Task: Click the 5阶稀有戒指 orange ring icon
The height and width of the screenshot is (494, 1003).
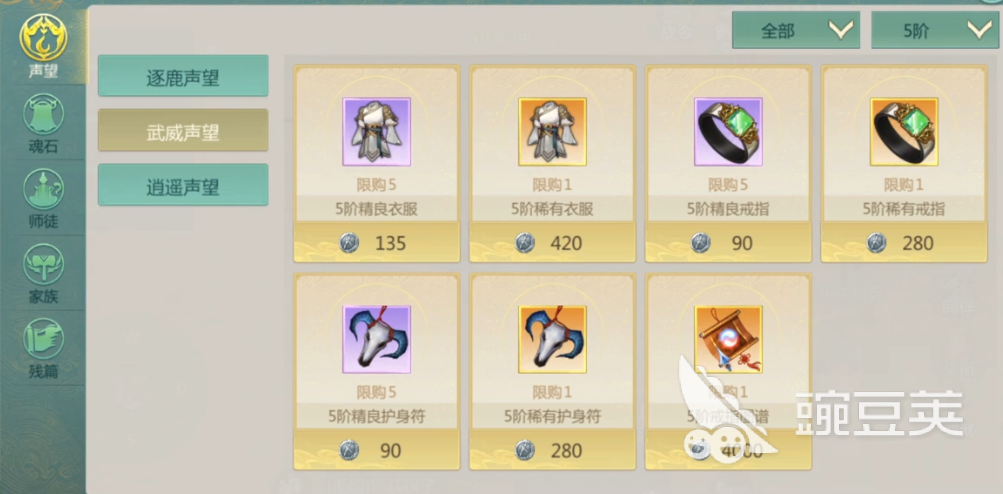Action: point(904,132)
